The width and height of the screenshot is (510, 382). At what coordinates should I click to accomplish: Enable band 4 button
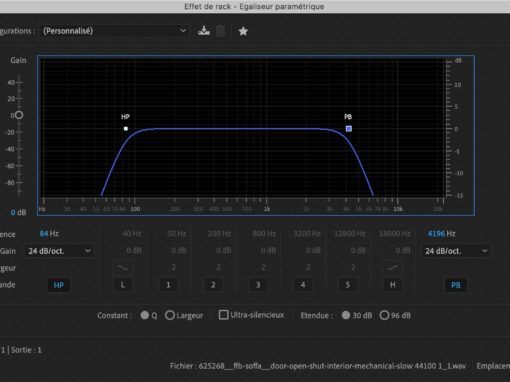[x=303, y=285]
